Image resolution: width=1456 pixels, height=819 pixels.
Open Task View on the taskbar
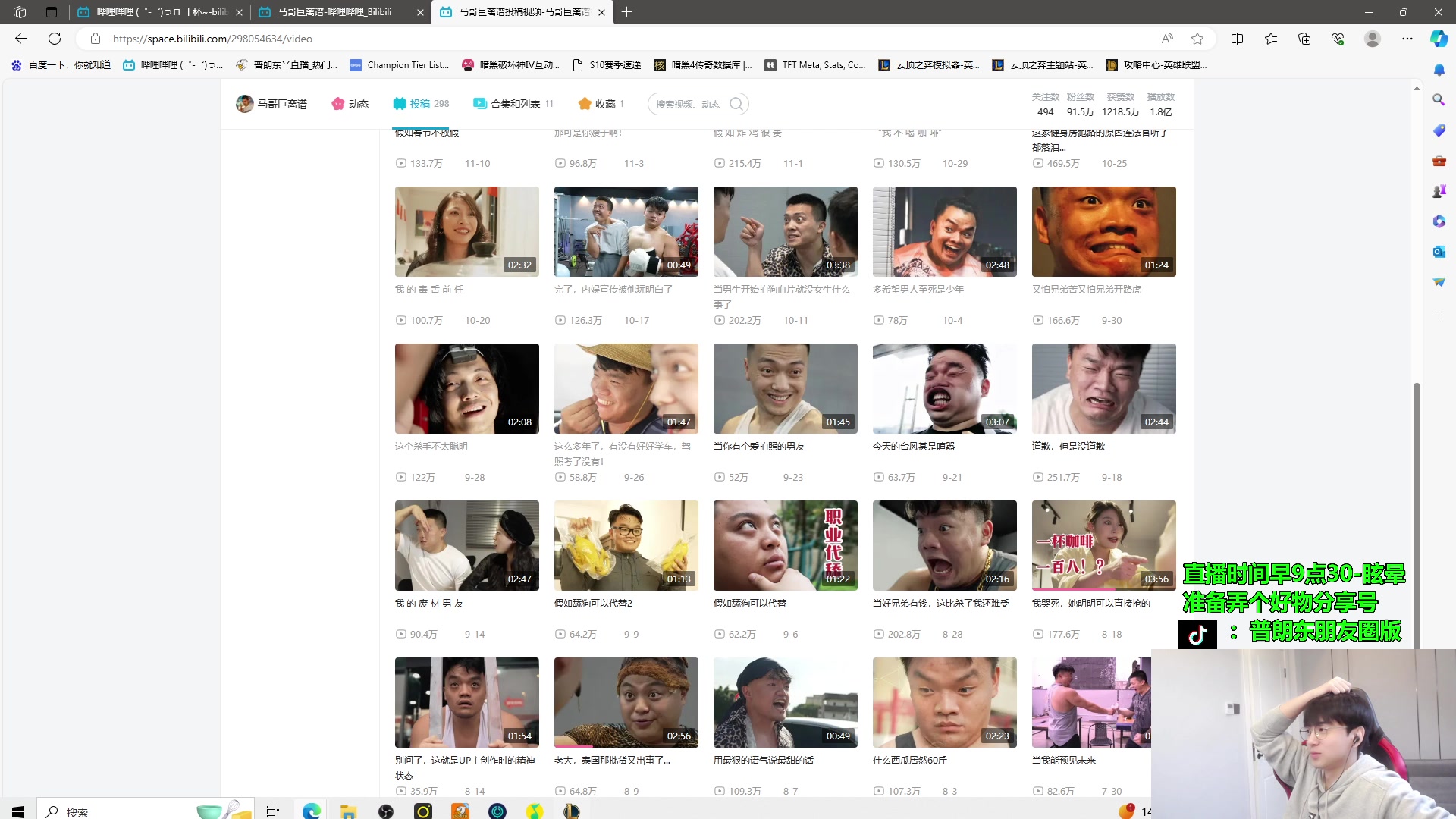pyautogui.click(x=273, y=811)
